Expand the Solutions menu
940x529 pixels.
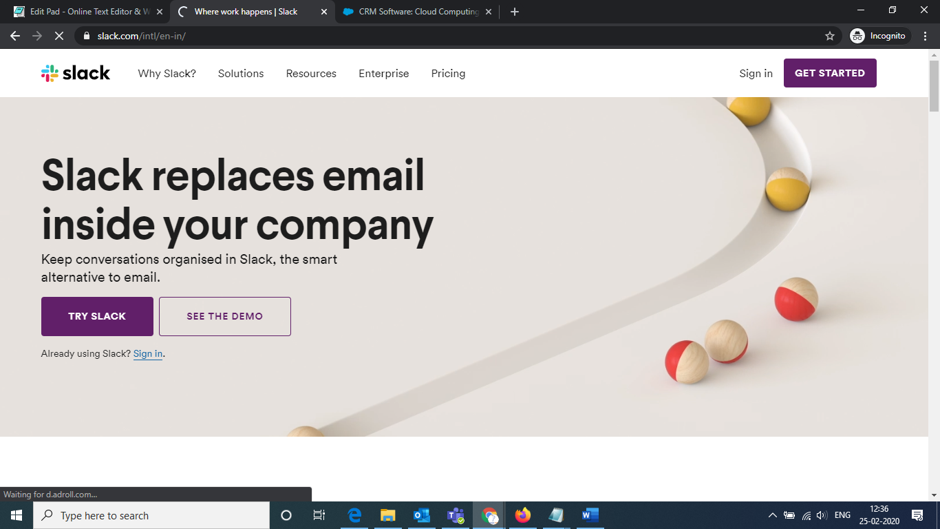pos(240,73)
